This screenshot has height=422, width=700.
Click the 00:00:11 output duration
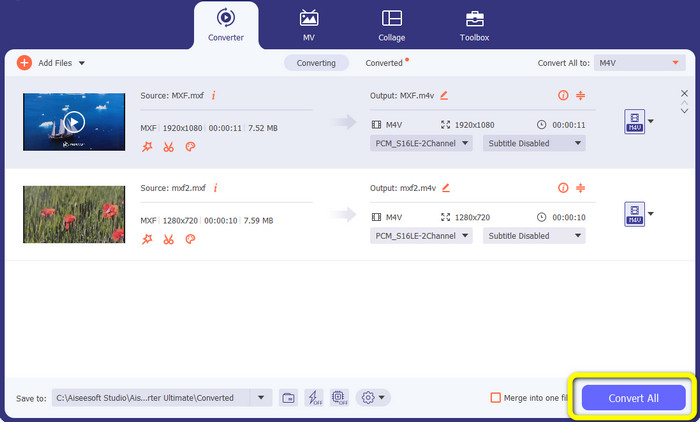point(569,125)
